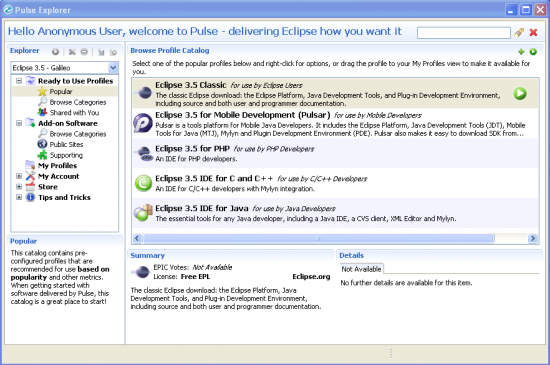Click the Explorer panel heading

[x=25, y=50]
